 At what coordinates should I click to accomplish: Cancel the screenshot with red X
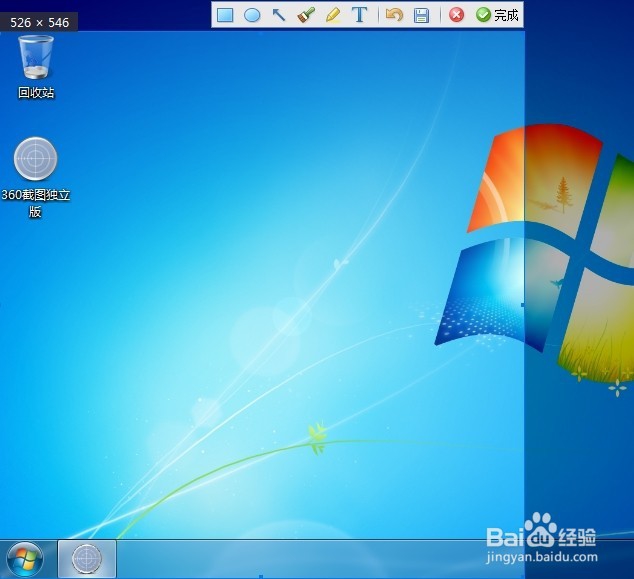tap(456, 15)
